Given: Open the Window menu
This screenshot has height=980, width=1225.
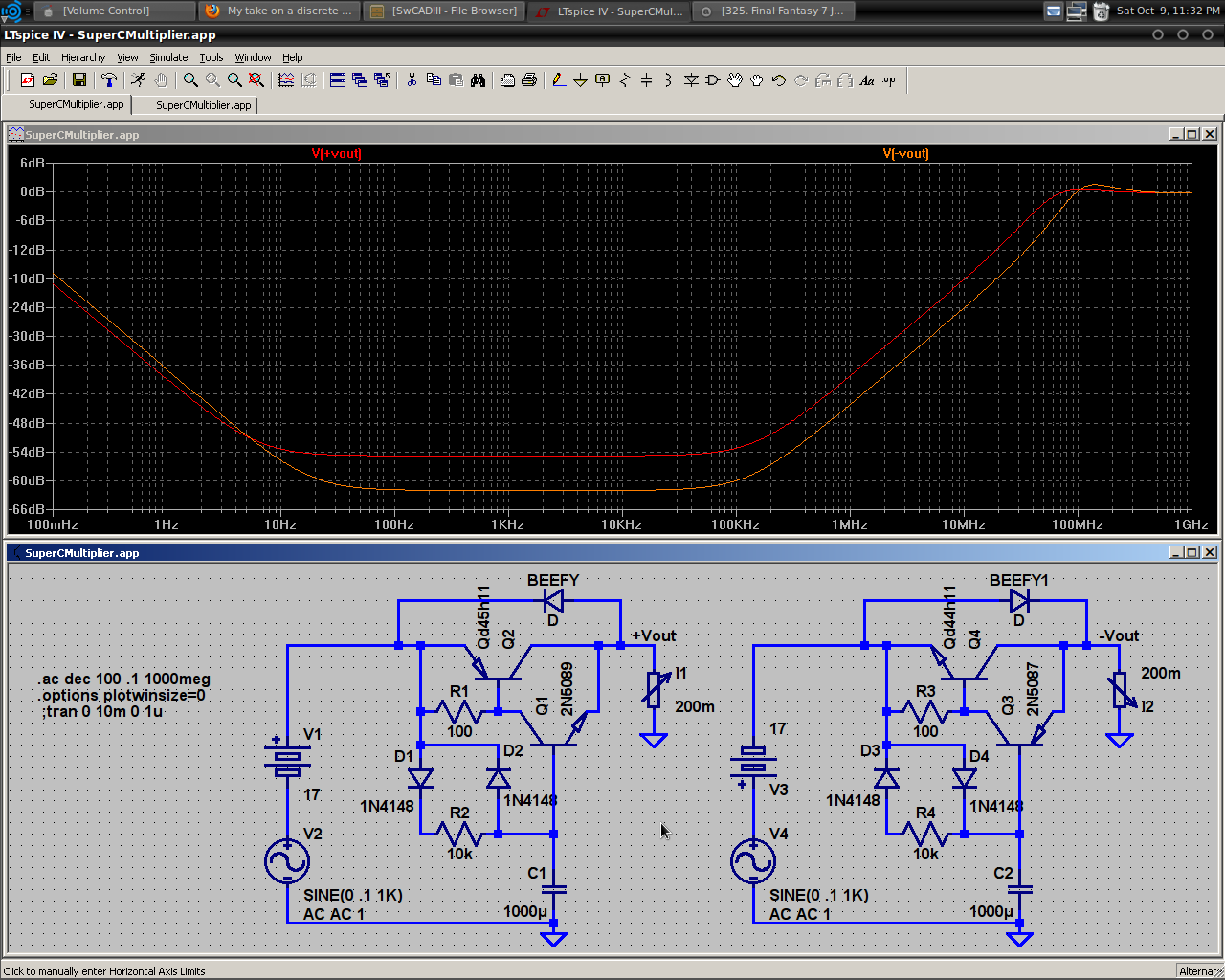Looking at the screenshot, I should (253, 57).
